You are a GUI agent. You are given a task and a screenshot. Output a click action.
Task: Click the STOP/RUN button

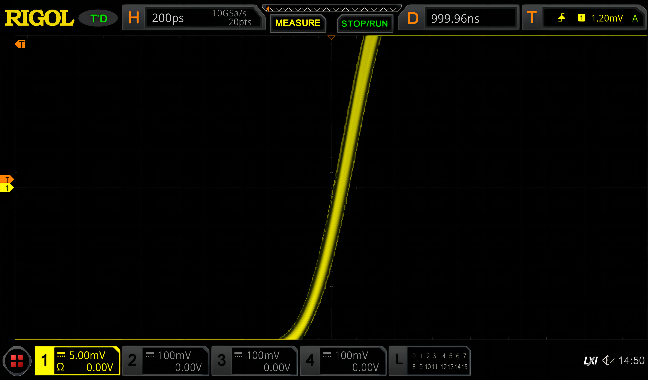[x=364, y=24]
